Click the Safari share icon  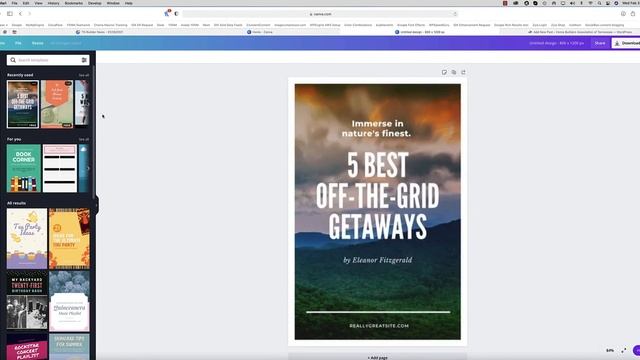click(633, 14)
